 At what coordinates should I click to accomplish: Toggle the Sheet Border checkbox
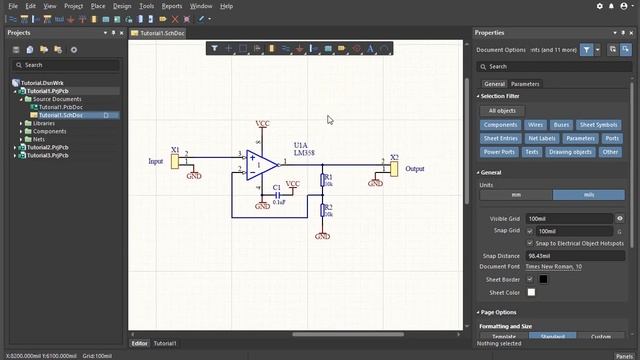[530, 279]
